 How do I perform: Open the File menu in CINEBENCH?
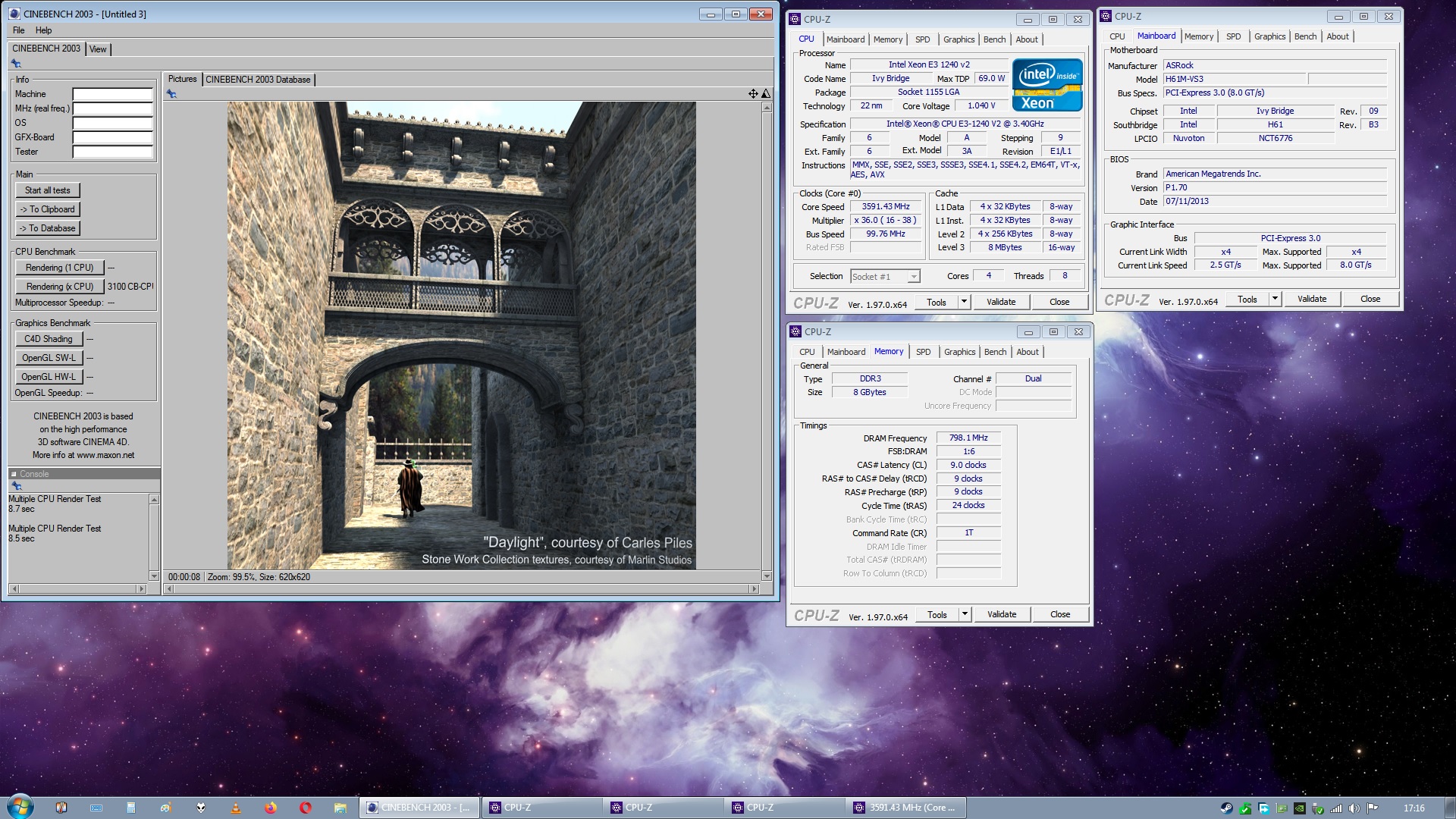(19, 30)
